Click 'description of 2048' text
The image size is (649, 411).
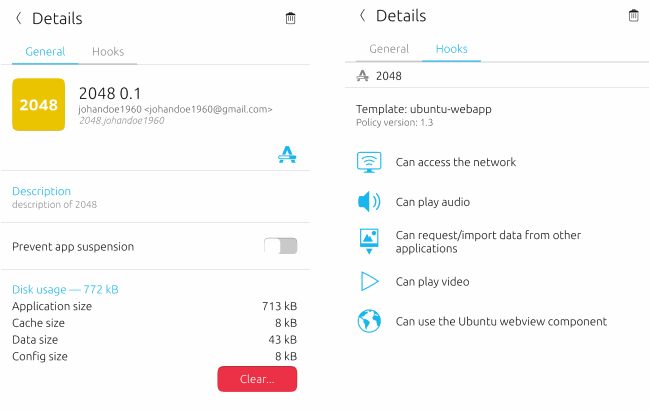point(54,204)
